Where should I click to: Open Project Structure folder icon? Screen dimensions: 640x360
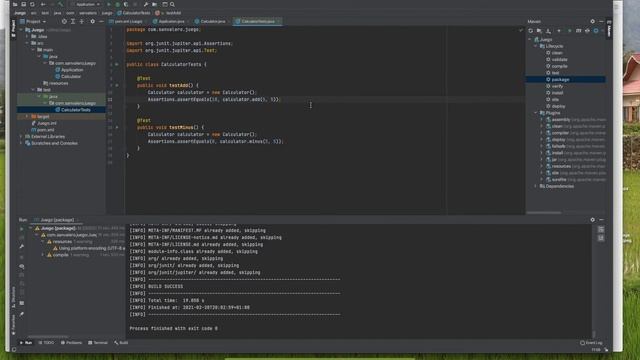[155, 4]
